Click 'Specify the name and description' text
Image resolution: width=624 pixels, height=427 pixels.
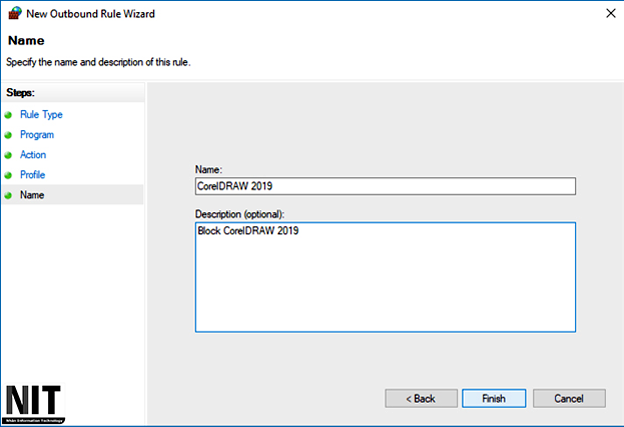(x=98, y=62)
